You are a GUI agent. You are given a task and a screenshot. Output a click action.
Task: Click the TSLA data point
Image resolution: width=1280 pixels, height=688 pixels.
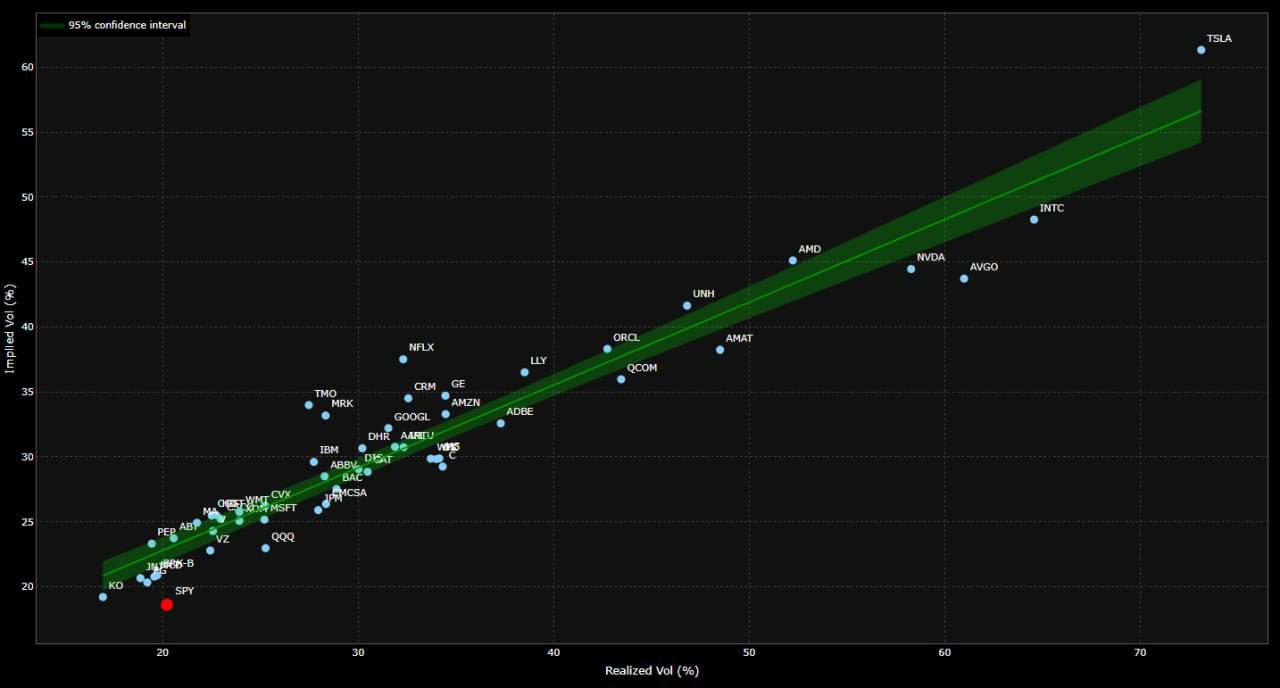tap(1201, 50)
